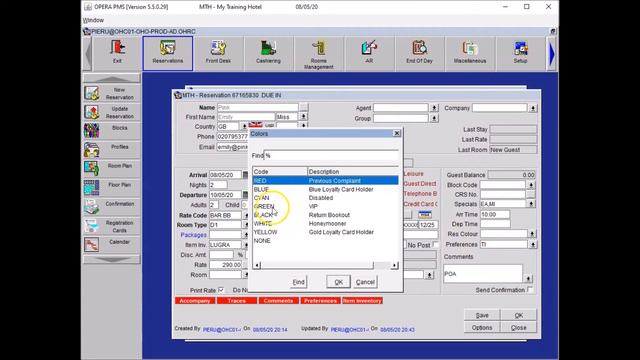Select the BLUE Blue Loyalty Card Holder row

325,189
